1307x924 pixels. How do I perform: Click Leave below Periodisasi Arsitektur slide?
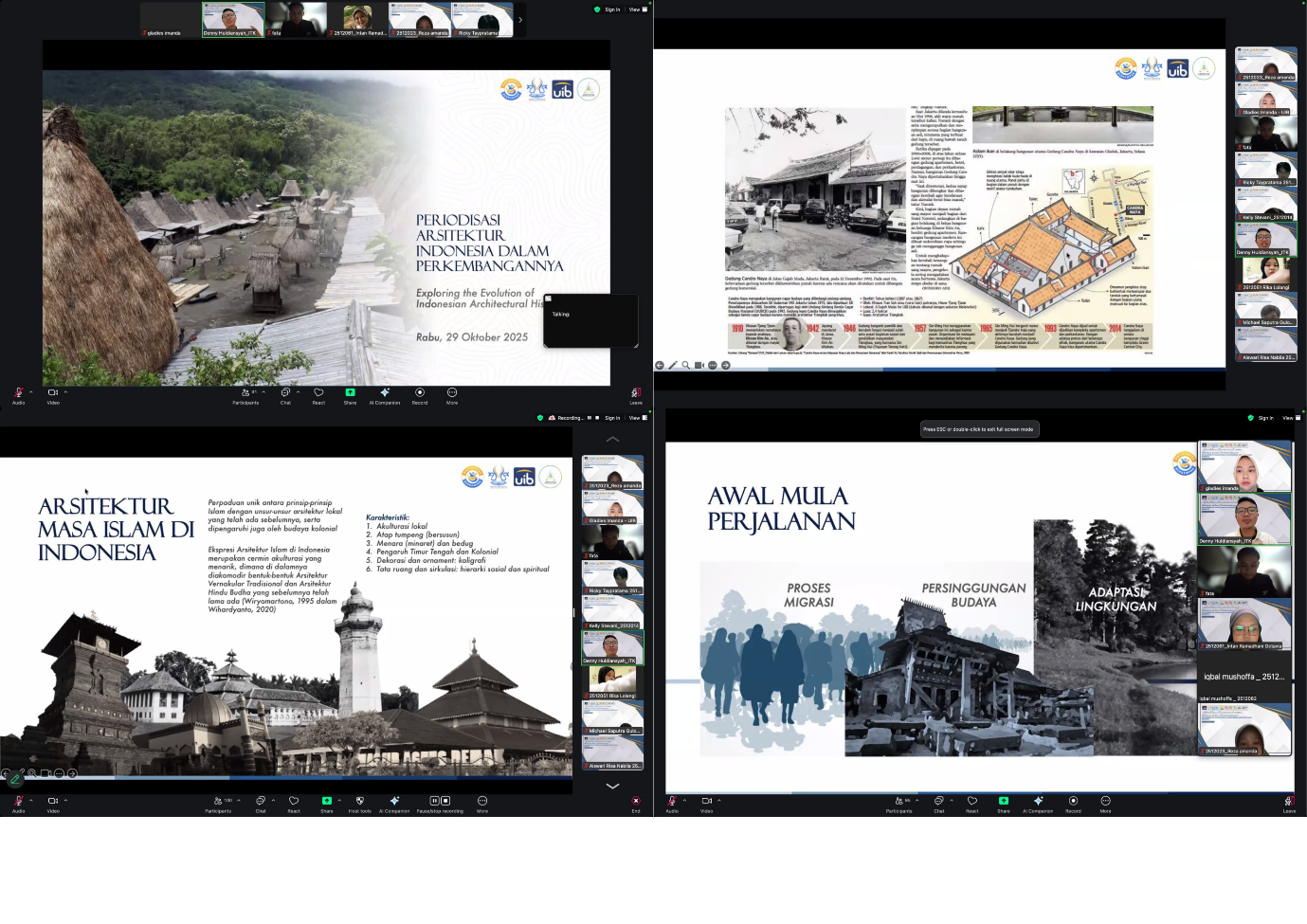[x=635, y=392]
